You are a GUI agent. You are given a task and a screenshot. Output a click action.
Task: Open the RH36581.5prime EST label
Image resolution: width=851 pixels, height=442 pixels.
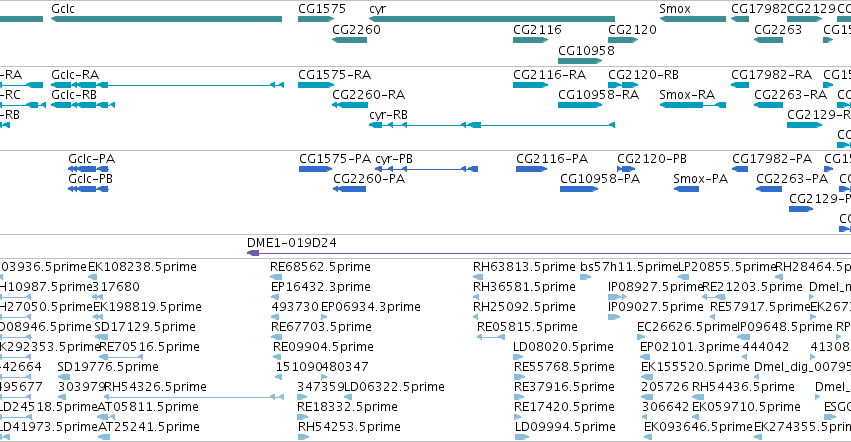pos(524,287)
